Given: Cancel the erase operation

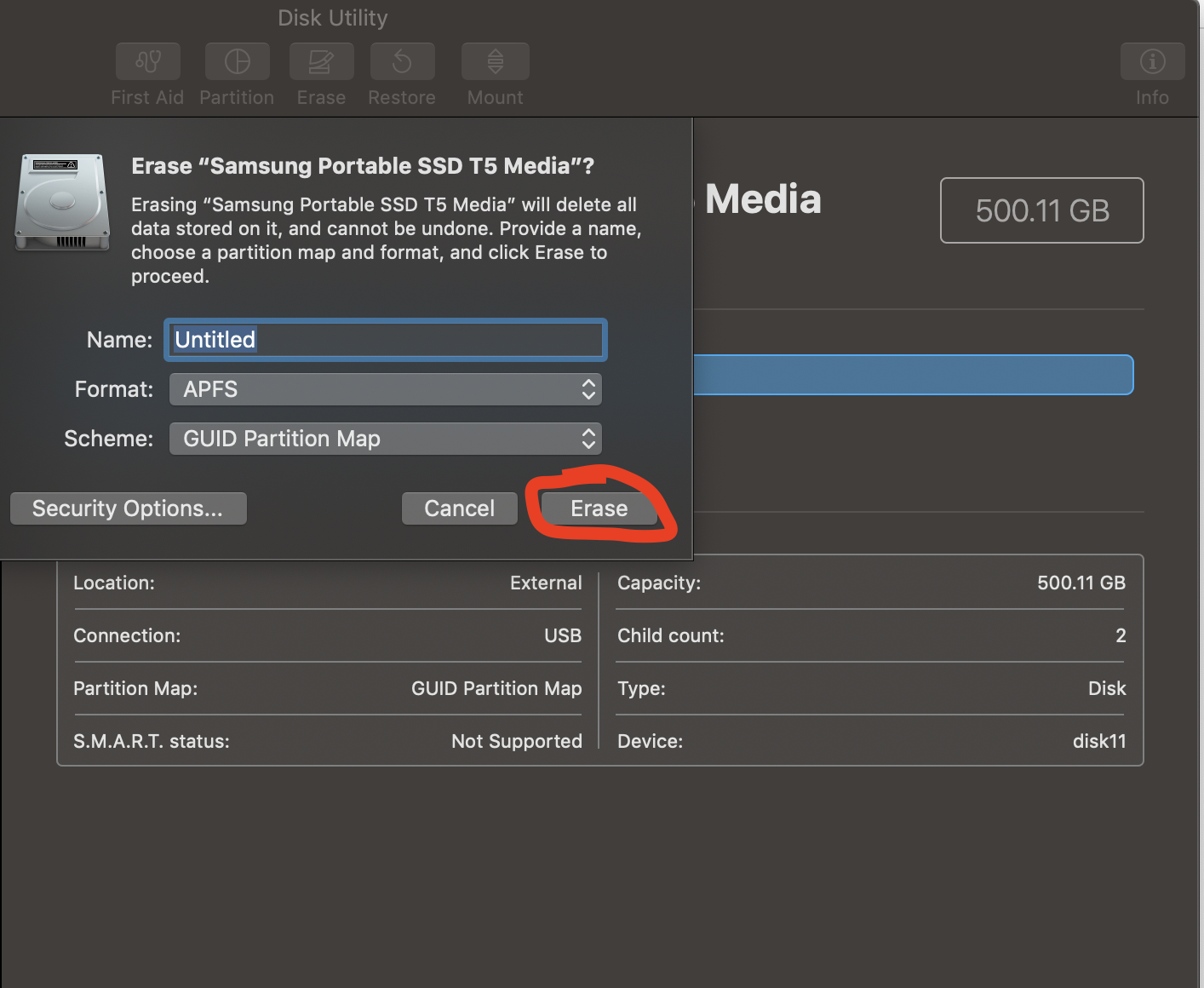Looking at the screenshot, I should [x=459, y=508].
